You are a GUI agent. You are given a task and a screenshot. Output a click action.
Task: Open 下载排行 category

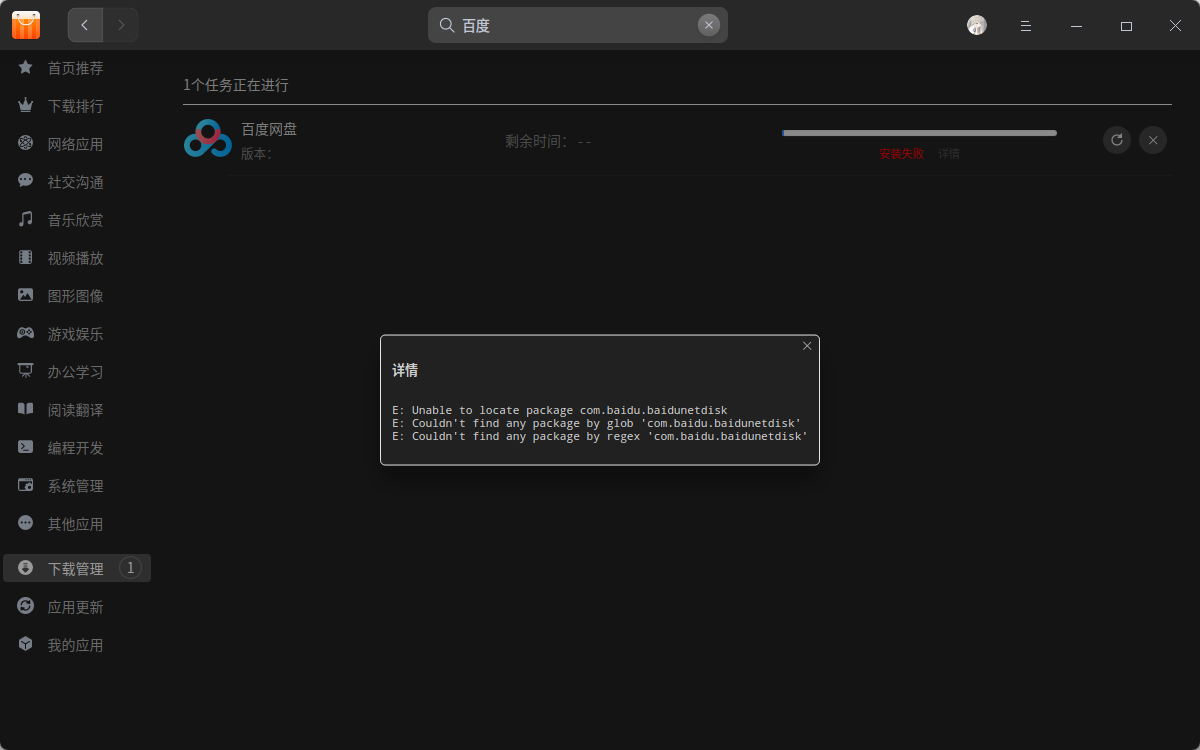pos(77,106)
